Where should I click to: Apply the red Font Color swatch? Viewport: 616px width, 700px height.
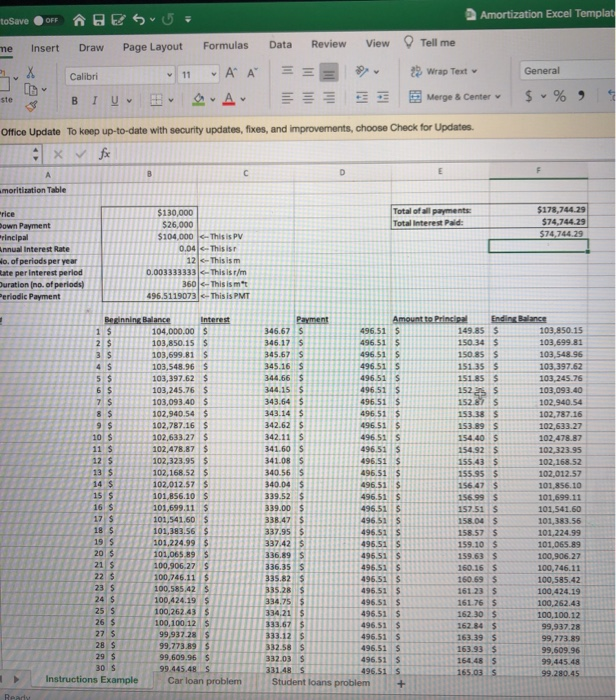[229, 99]
